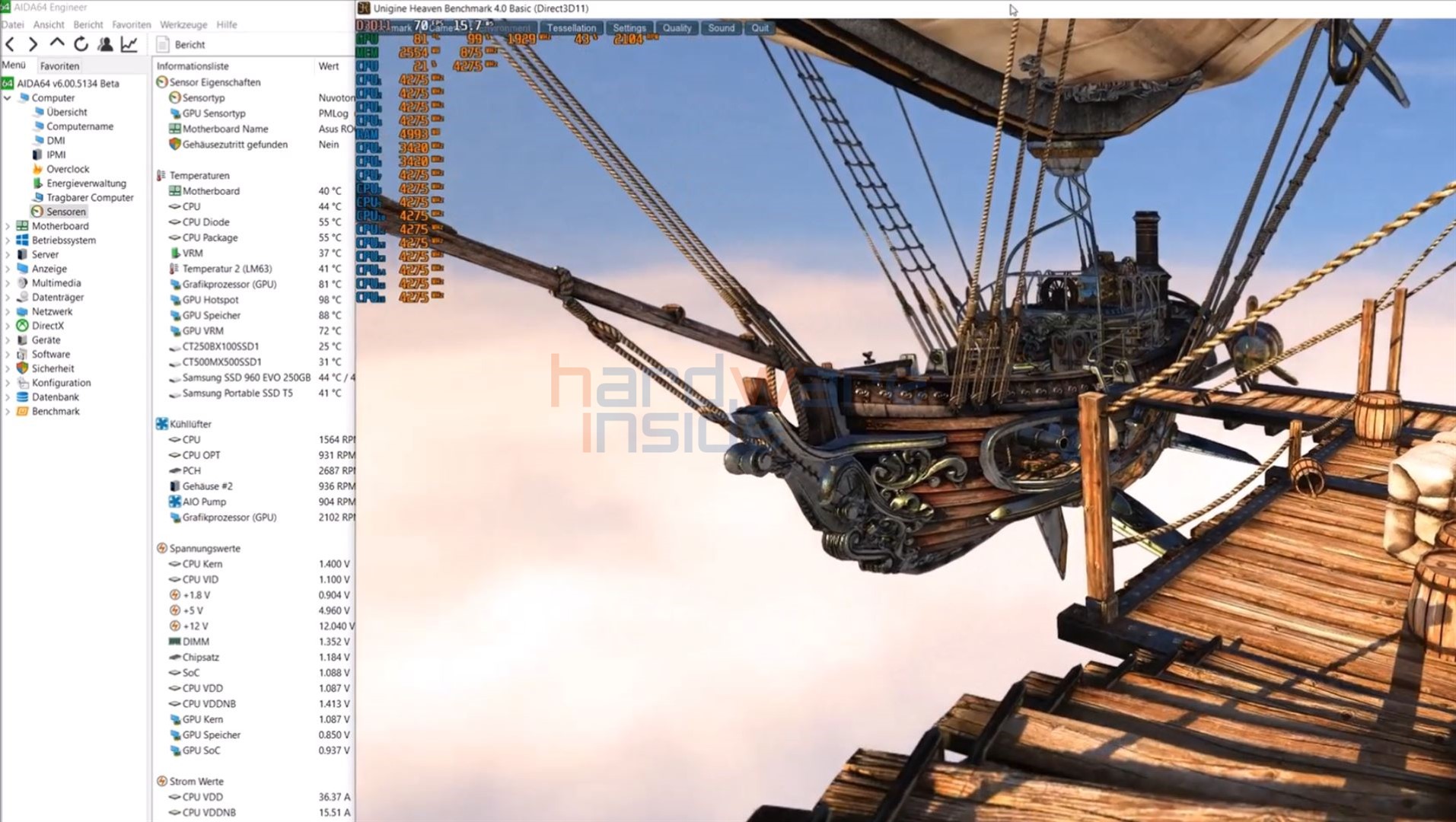Click the Temperaturen group icon
The image size is (1456, 822).
point(161,176)
